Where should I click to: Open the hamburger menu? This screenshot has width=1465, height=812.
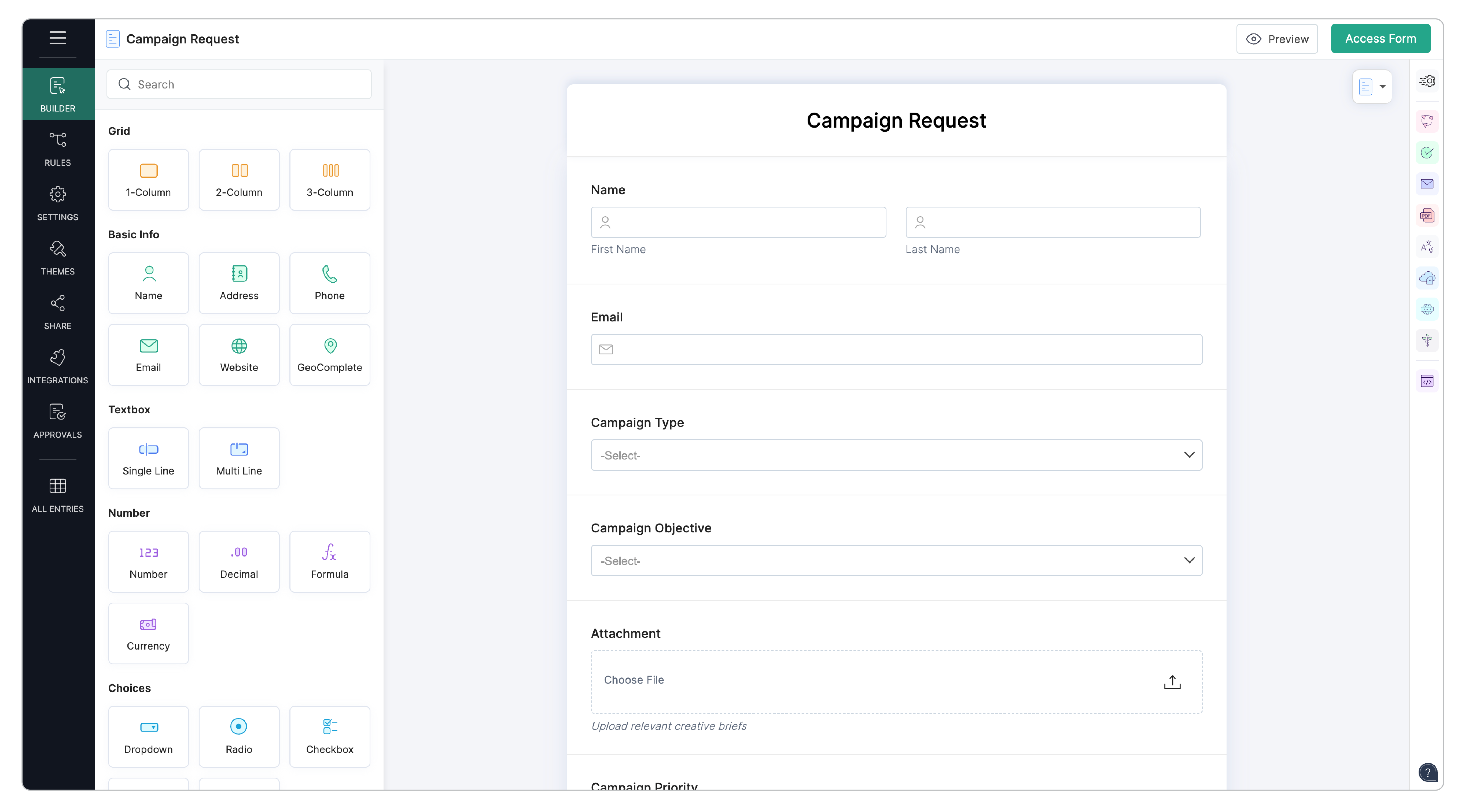tap(57, 38)
